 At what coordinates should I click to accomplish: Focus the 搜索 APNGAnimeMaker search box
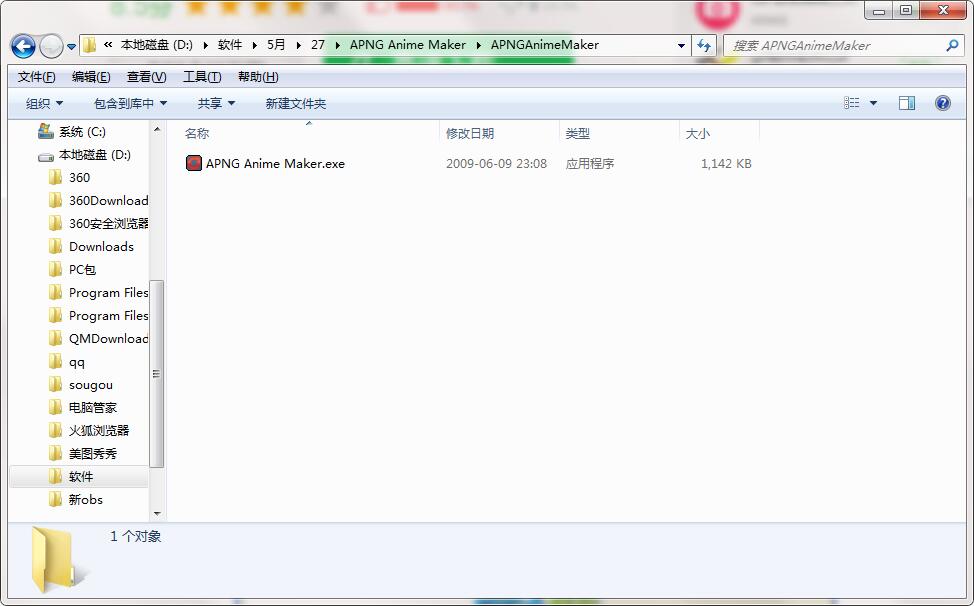pos(844,45)
